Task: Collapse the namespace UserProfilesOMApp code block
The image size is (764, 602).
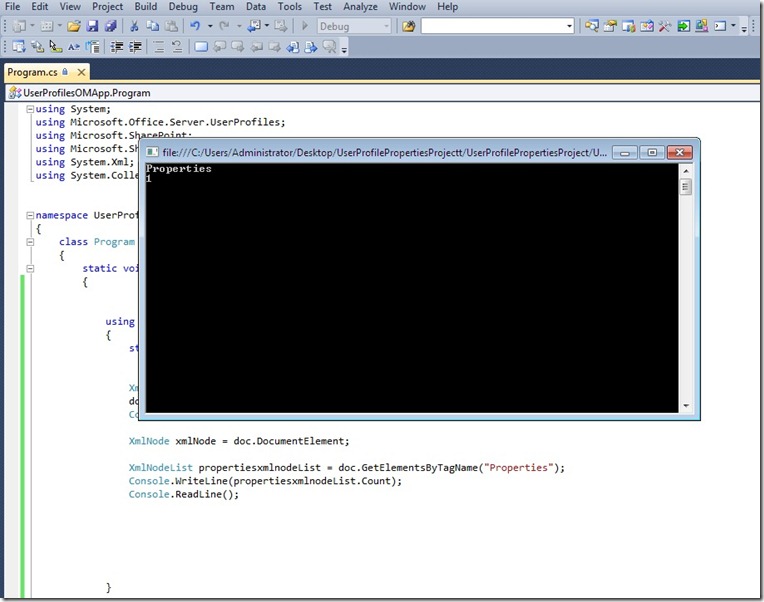Action: (x=30, y=215)
